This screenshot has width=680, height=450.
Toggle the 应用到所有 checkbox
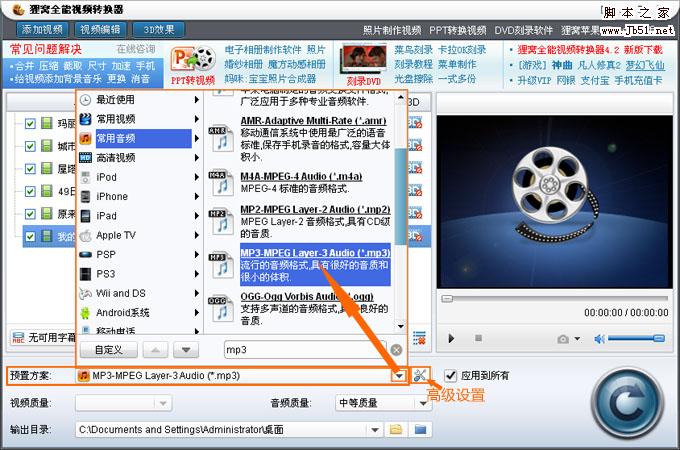[x=451, y=375]
